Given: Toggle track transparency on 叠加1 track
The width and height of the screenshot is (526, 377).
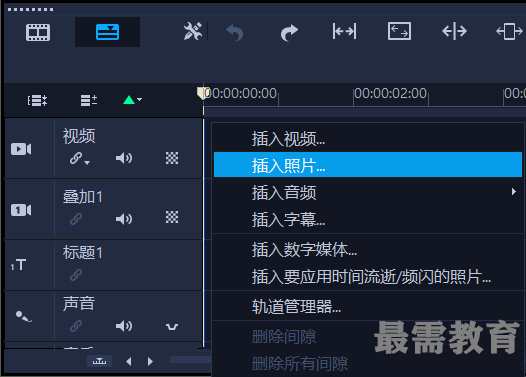Looking at the screenshot, I should pos(172,217).
